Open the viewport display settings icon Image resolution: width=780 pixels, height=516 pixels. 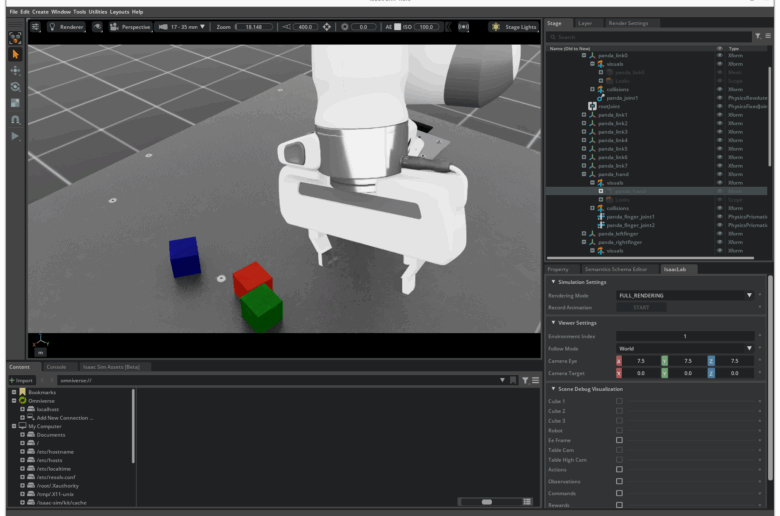pyautogui.click(x=36, y=27)
